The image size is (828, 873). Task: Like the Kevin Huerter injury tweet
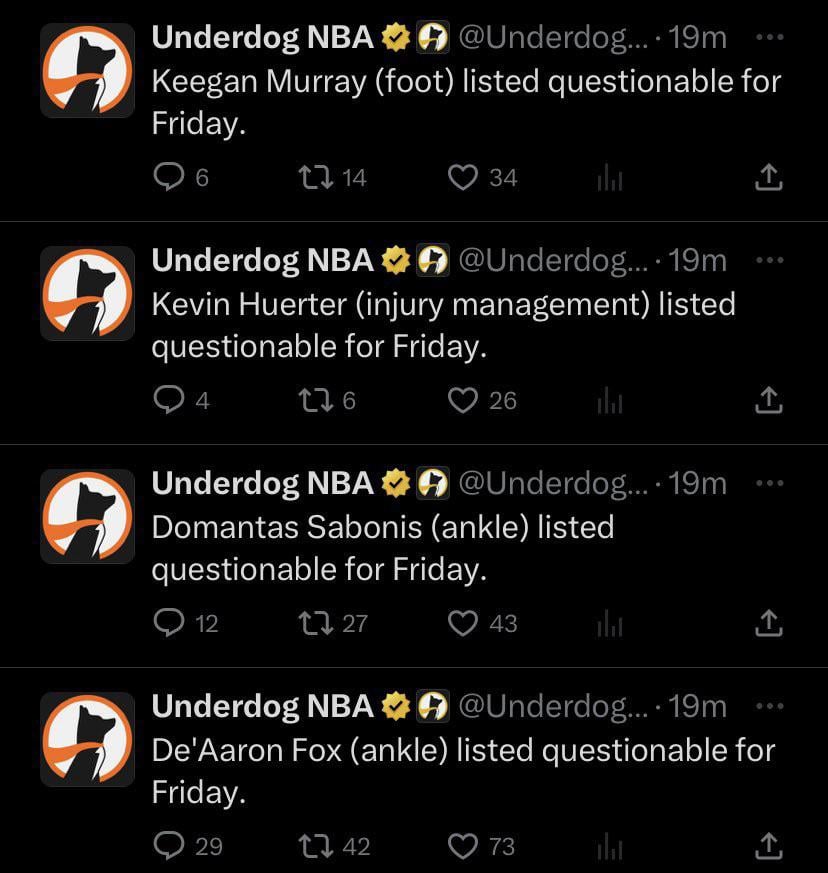tap(462, 400)
